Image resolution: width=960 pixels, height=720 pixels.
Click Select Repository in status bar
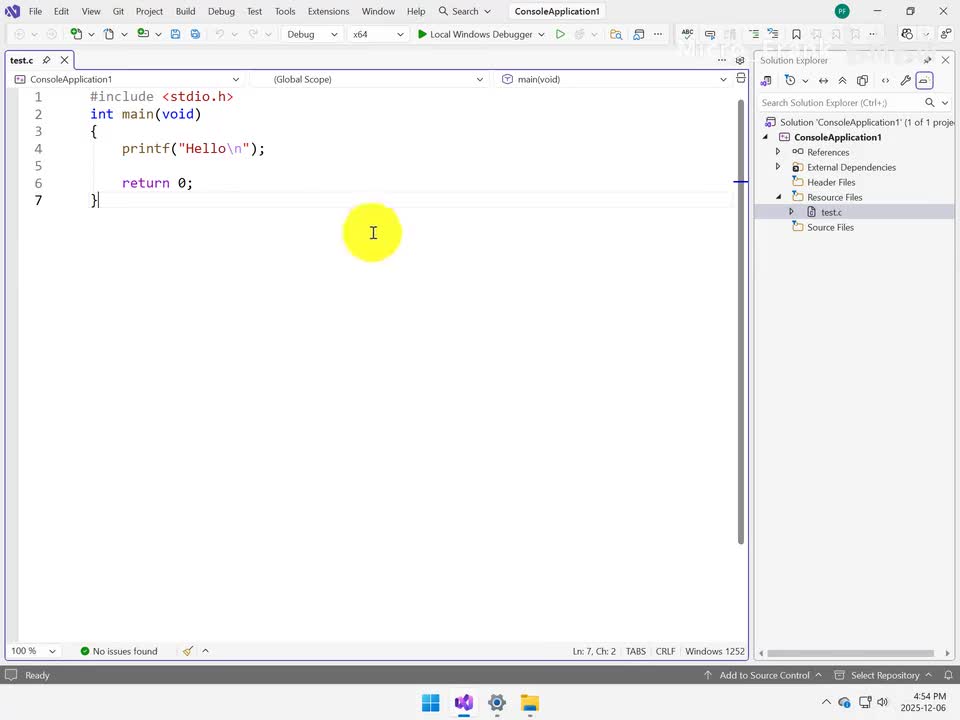[884, 675]
